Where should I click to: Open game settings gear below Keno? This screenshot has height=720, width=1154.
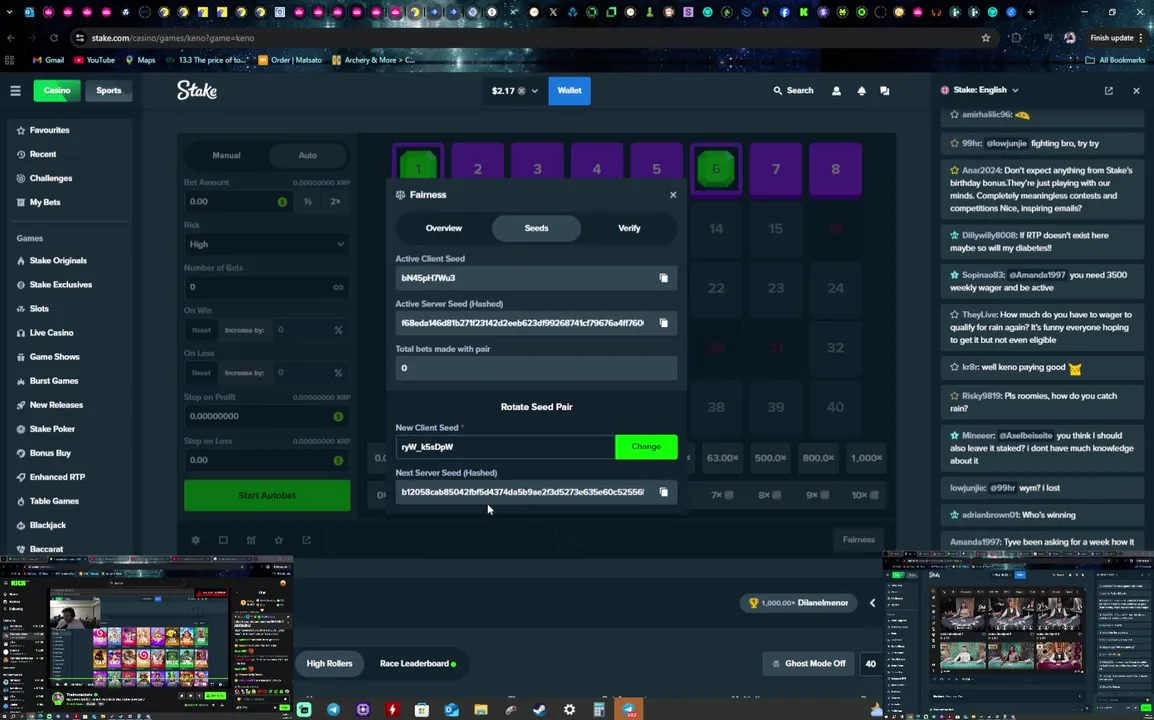(x=195, y=540)
